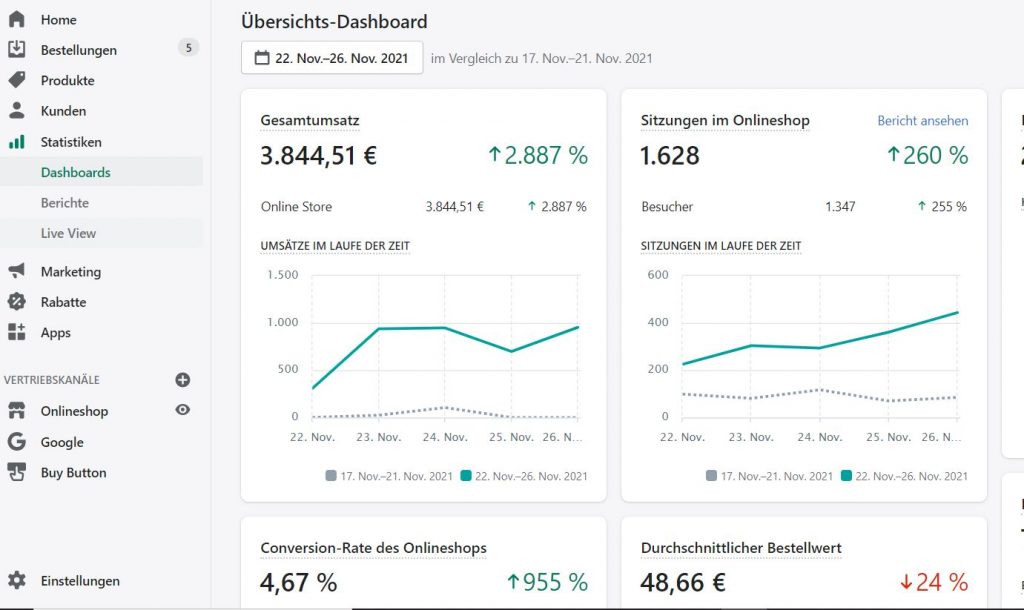This screenshot has width=1024, height=610.
Task: Select Live View in the sidebar
Action: tap(68, 233)
